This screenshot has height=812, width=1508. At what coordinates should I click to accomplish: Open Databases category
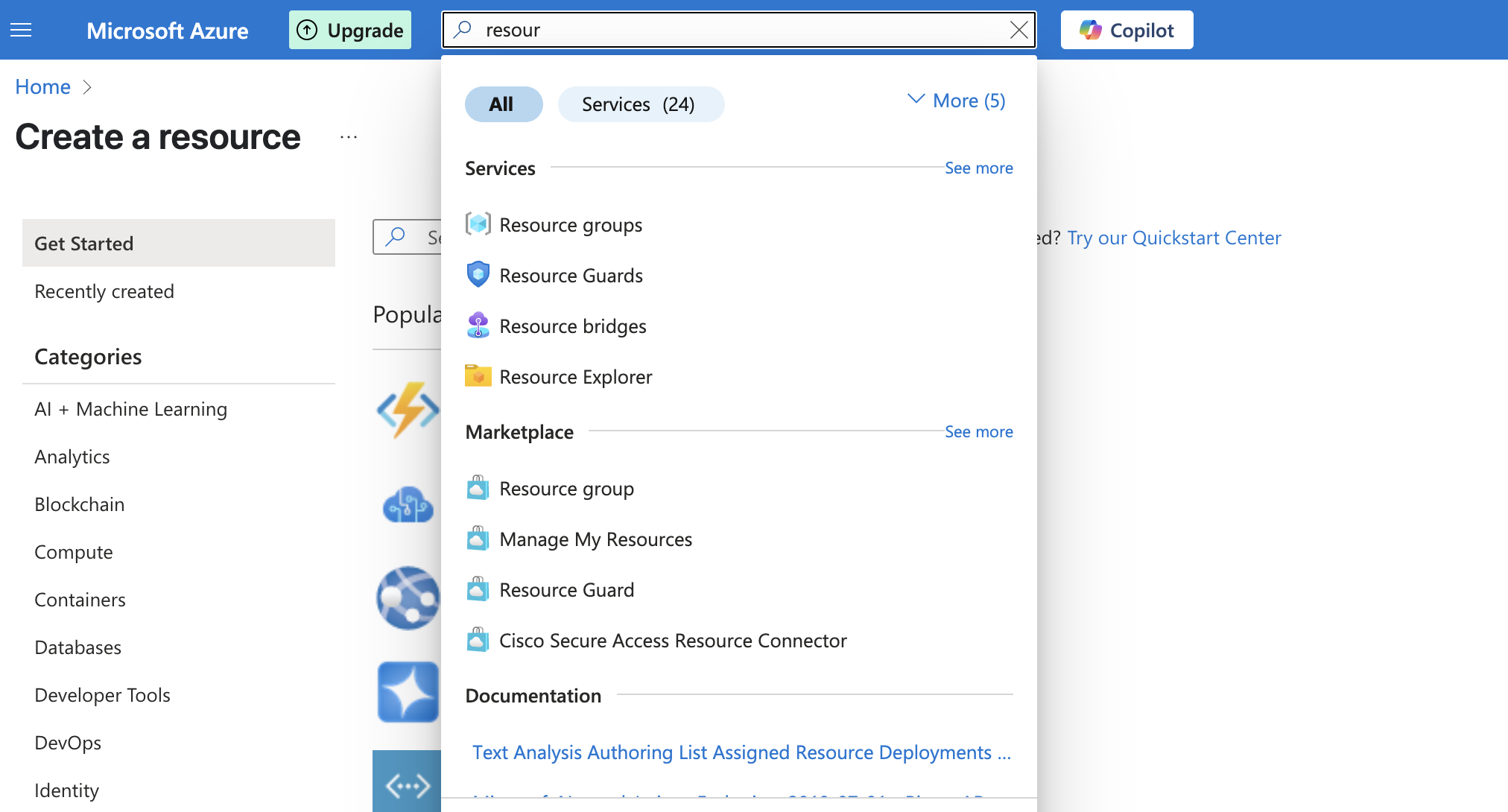coord(77,647)
